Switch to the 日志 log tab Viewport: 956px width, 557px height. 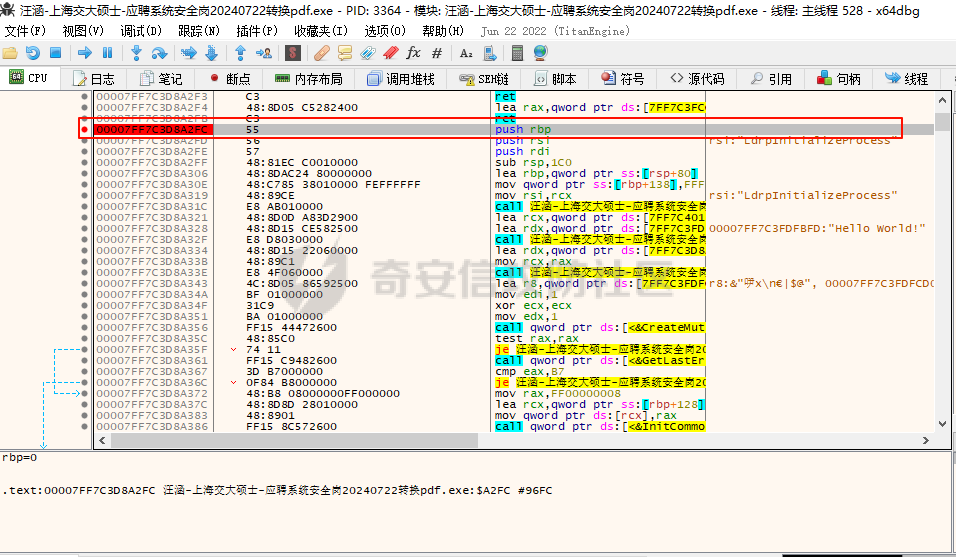[93, 79]
